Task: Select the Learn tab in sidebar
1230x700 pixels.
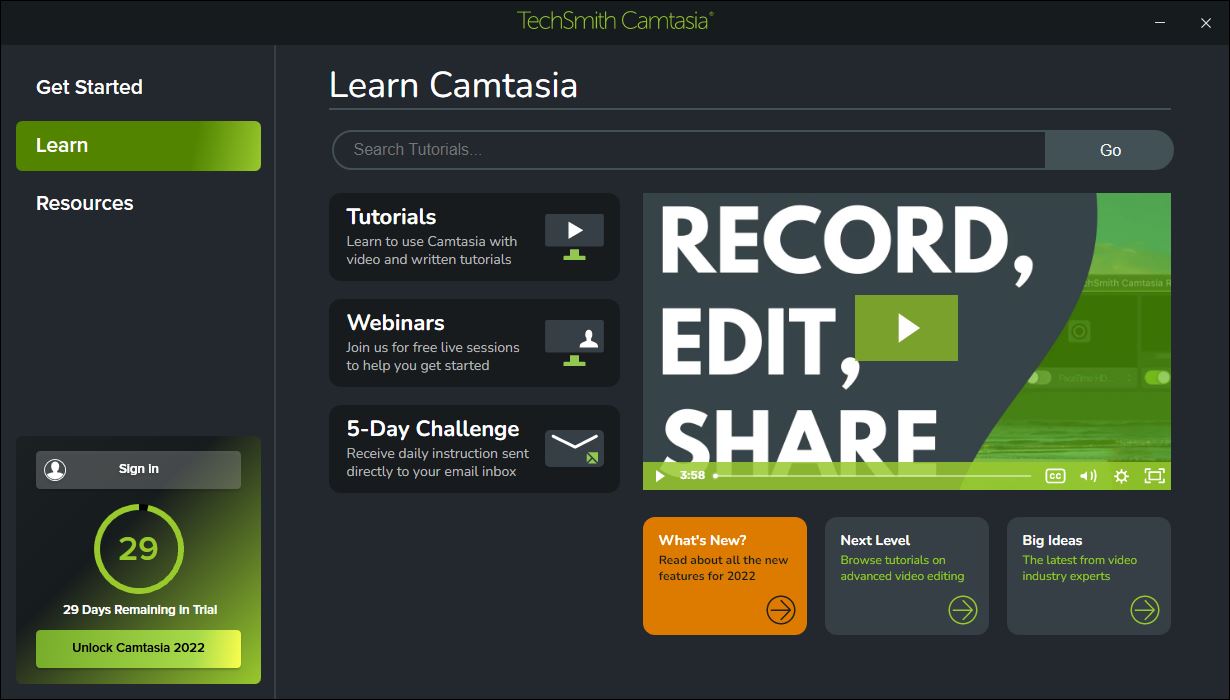Action: coord(138,146)
